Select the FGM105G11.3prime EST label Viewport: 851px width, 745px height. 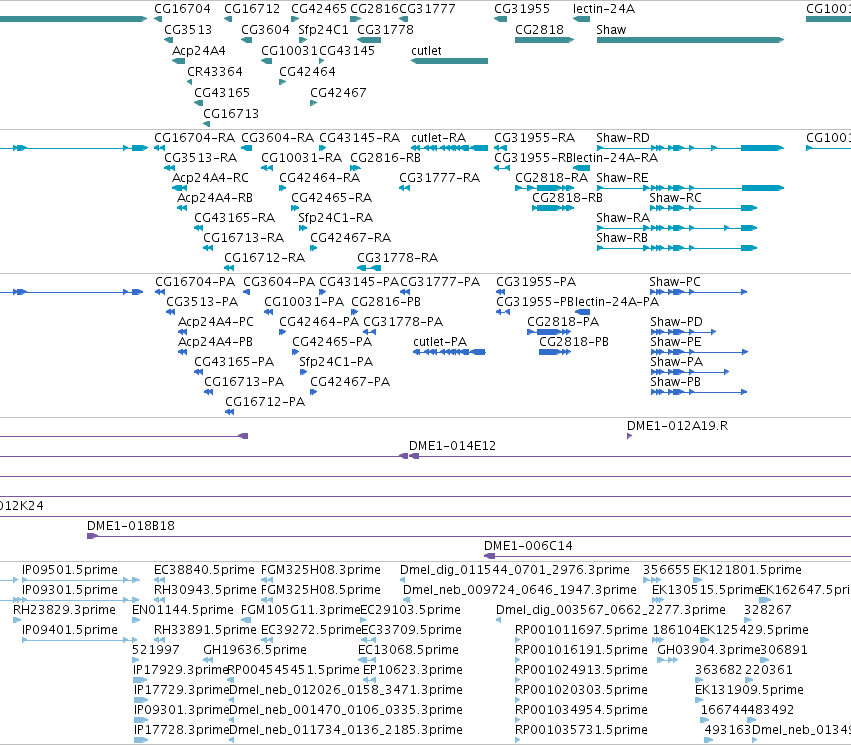tap(301, 610)
